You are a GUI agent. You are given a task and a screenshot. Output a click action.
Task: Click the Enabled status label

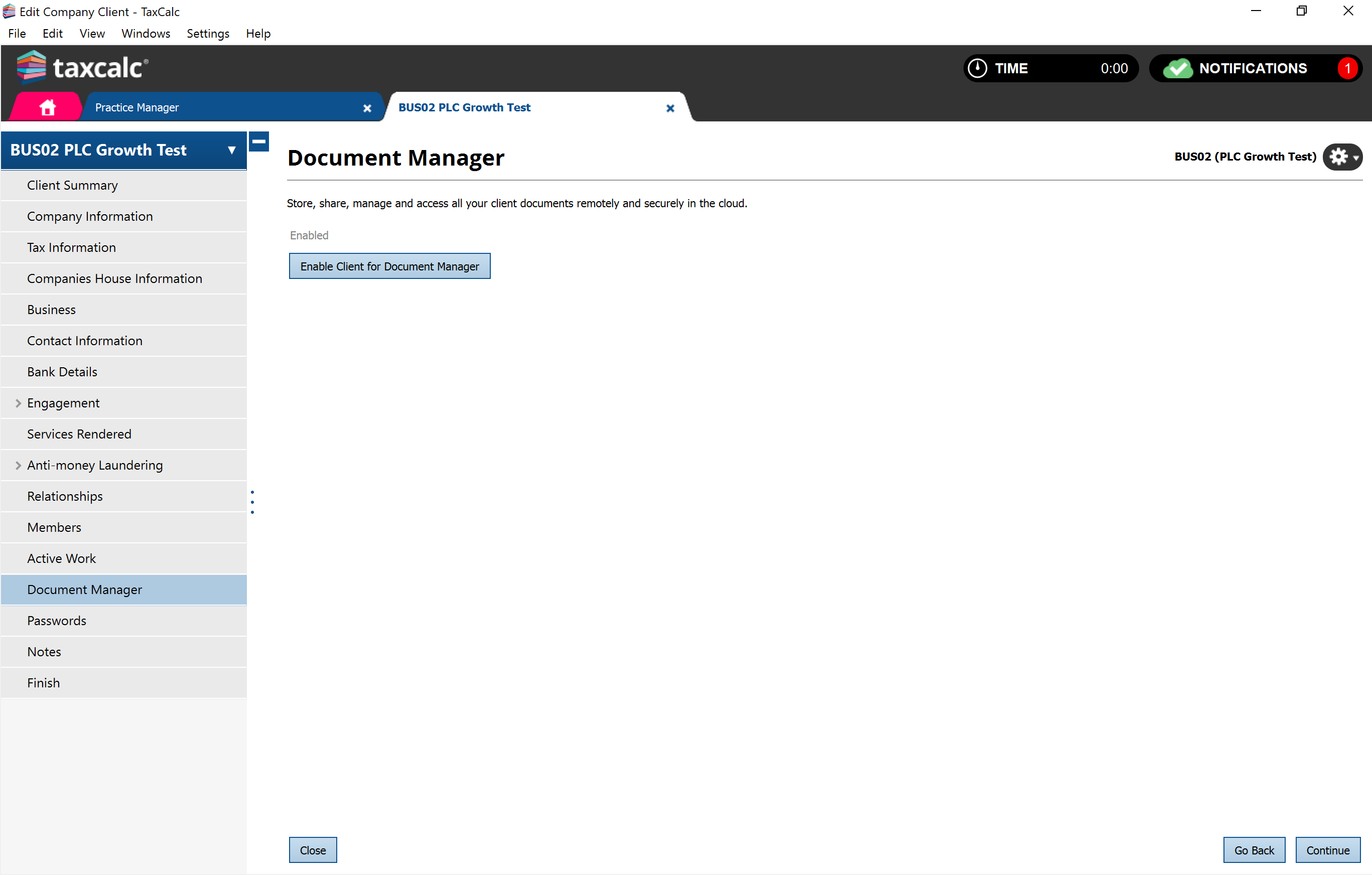pos(310,235)
